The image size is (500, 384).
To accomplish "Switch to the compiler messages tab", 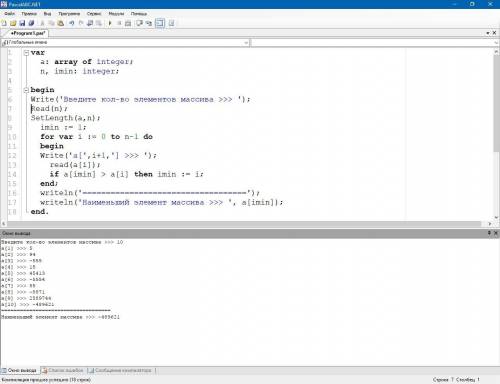I will tap(120, 370).
